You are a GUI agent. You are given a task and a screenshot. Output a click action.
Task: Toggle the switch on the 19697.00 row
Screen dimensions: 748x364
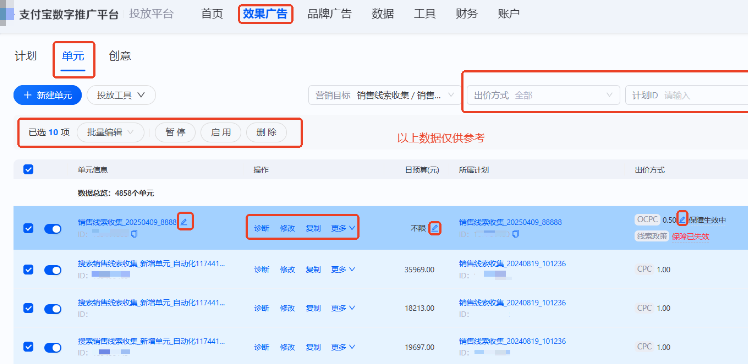pos(53,347)
